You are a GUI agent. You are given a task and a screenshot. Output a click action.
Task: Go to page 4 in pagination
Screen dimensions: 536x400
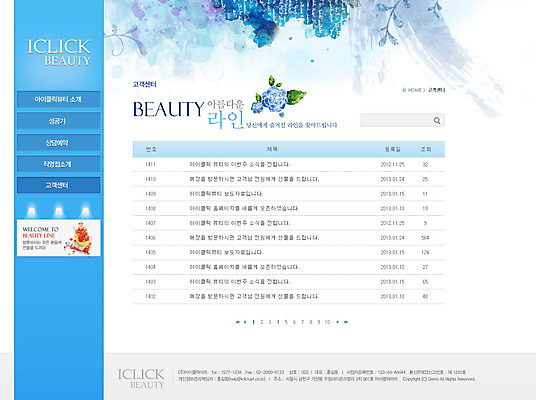pyautogui.click(x=278, y=322)
